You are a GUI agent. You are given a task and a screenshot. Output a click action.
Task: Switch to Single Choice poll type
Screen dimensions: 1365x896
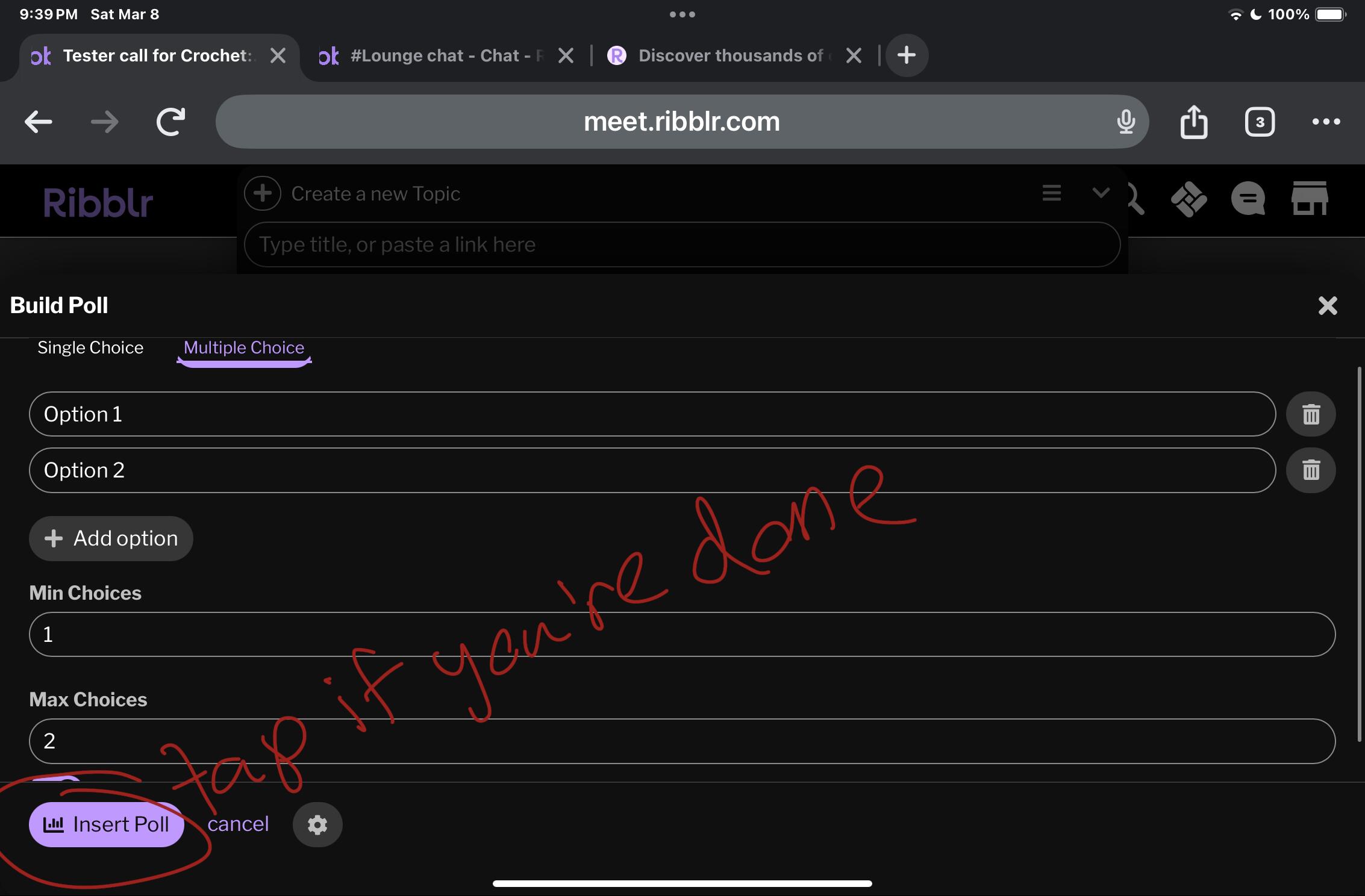[x=90, y=347]
